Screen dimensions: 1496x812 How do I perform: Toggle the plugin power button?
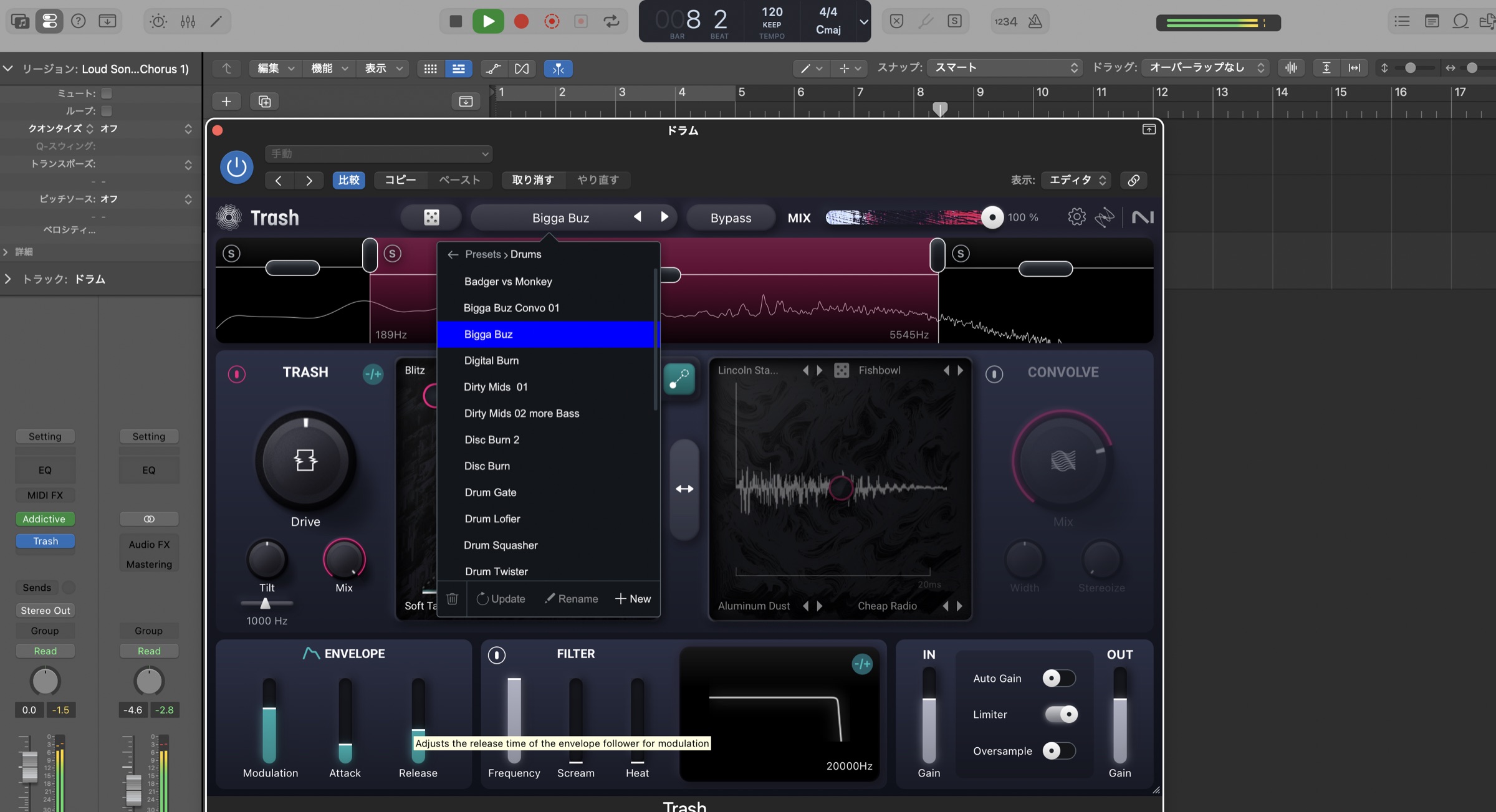click(x=236, y=167)
